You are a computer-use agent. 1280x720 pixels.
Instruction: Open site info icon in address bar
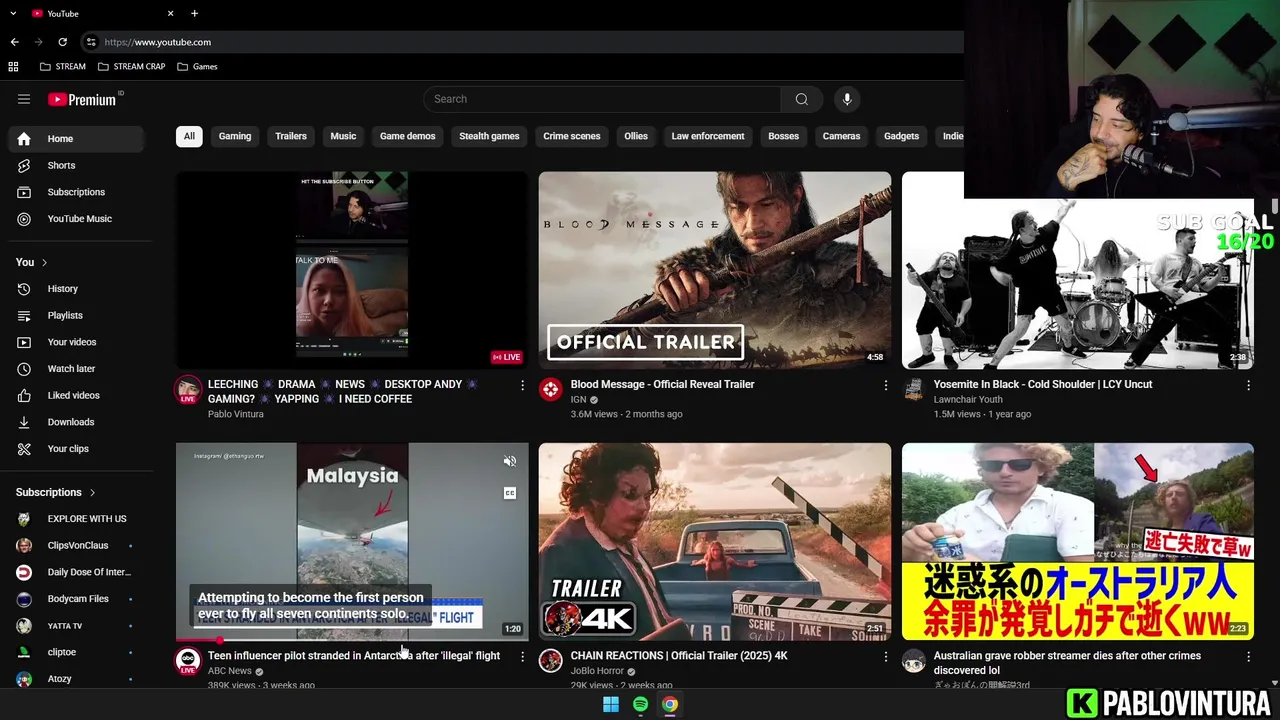point(91,42)
